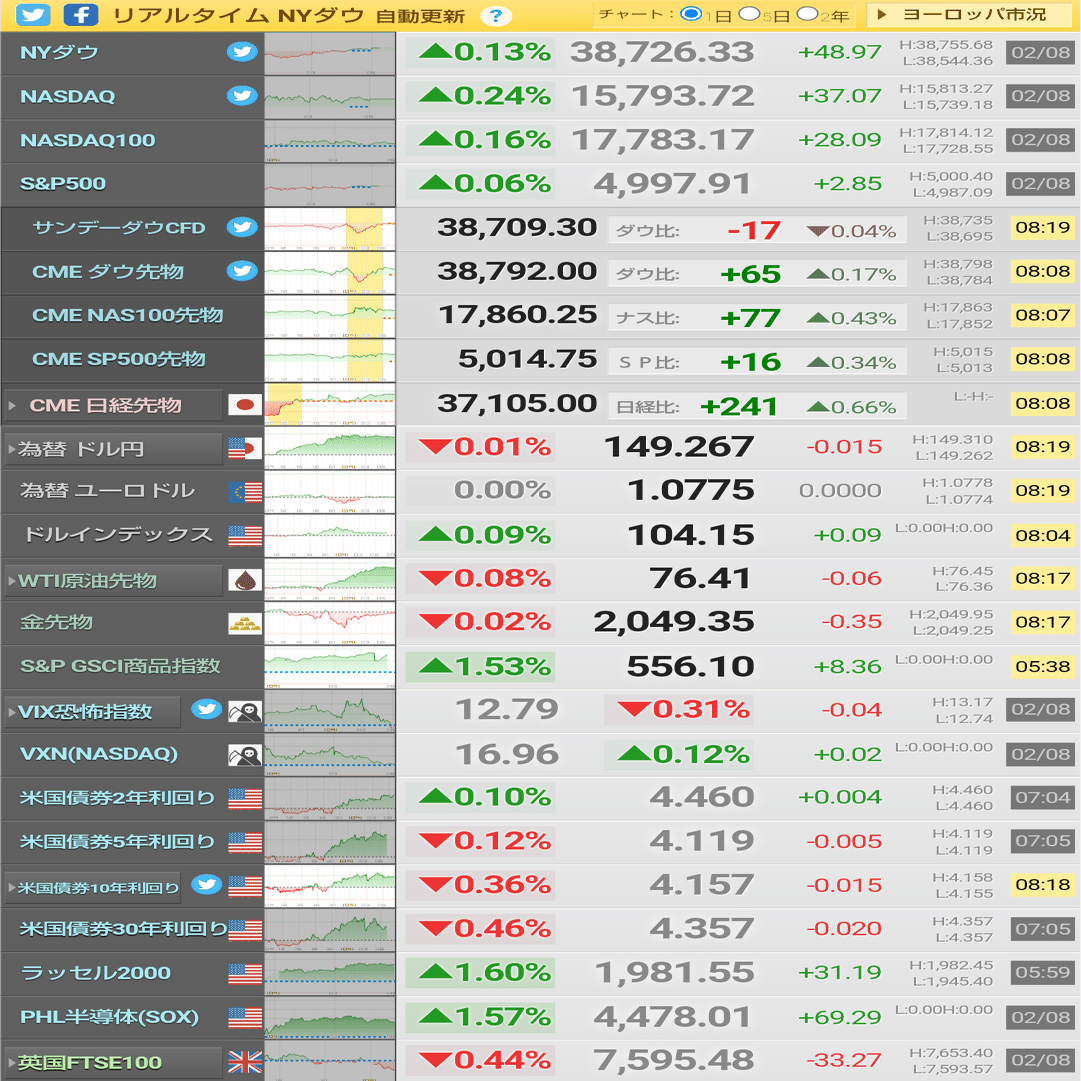Click the Twitter share icon in header
This screenshot has width=1081, height=1081.
coord(32,14)
